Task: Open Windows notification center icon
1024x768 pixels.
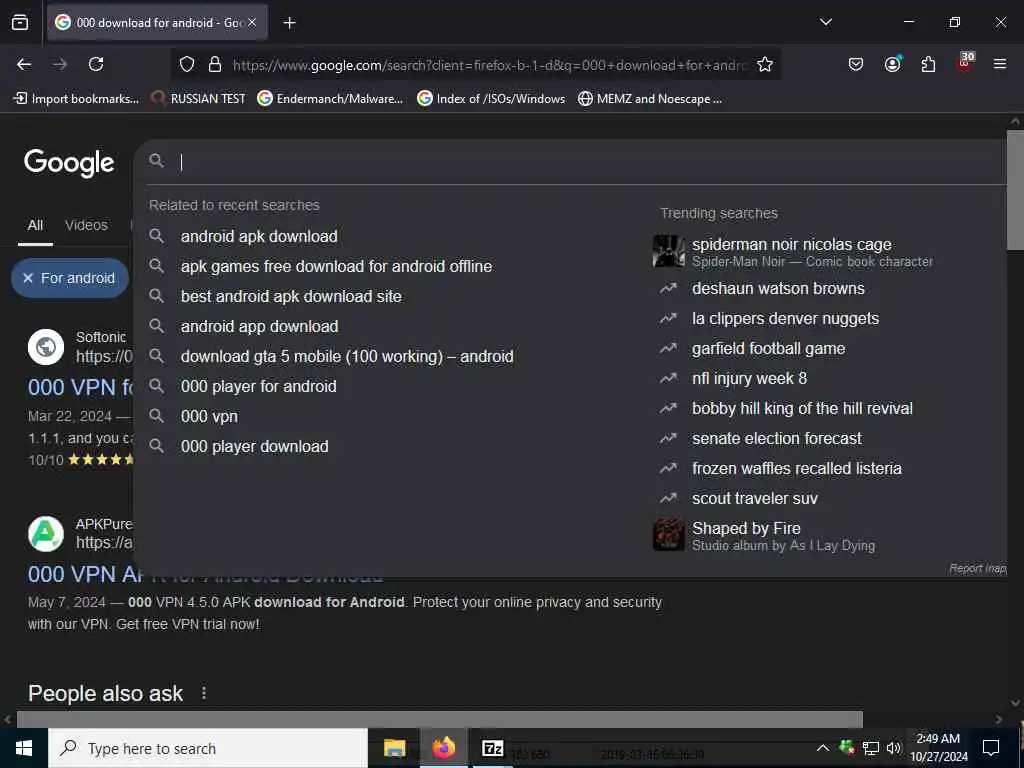Action: [x=991, y=748]
